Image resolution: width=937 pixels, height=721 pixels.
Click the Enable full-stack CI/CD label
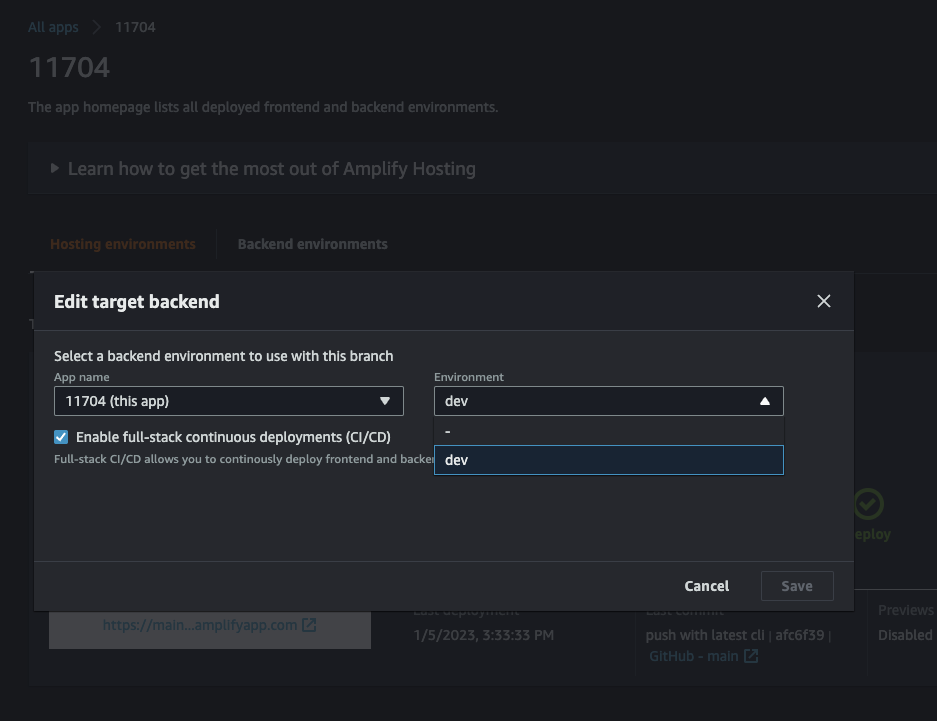point(233,437)
